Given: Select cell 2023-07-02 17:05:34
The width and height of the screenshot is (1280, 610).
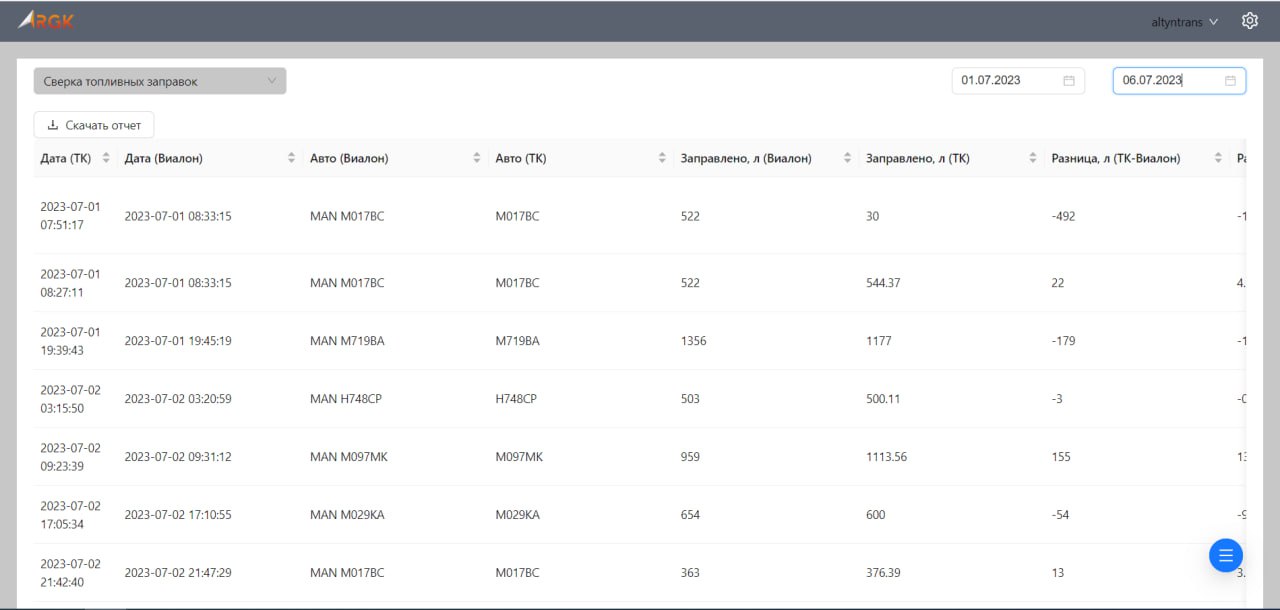Looking at the screenshot, I should [70, 515].
